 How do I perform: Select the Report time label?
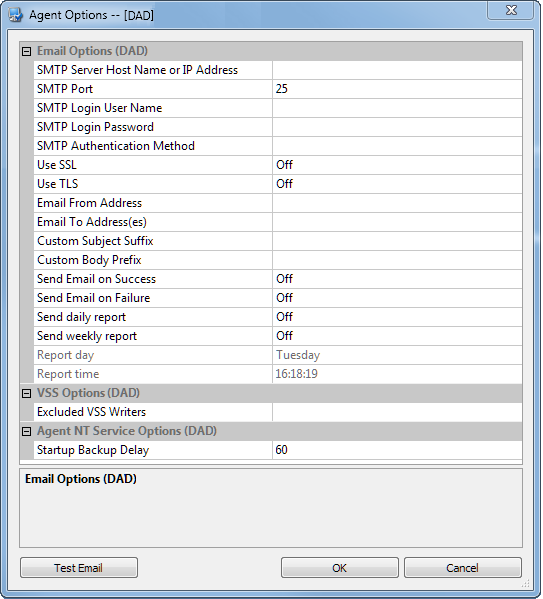tap(68, 374)
